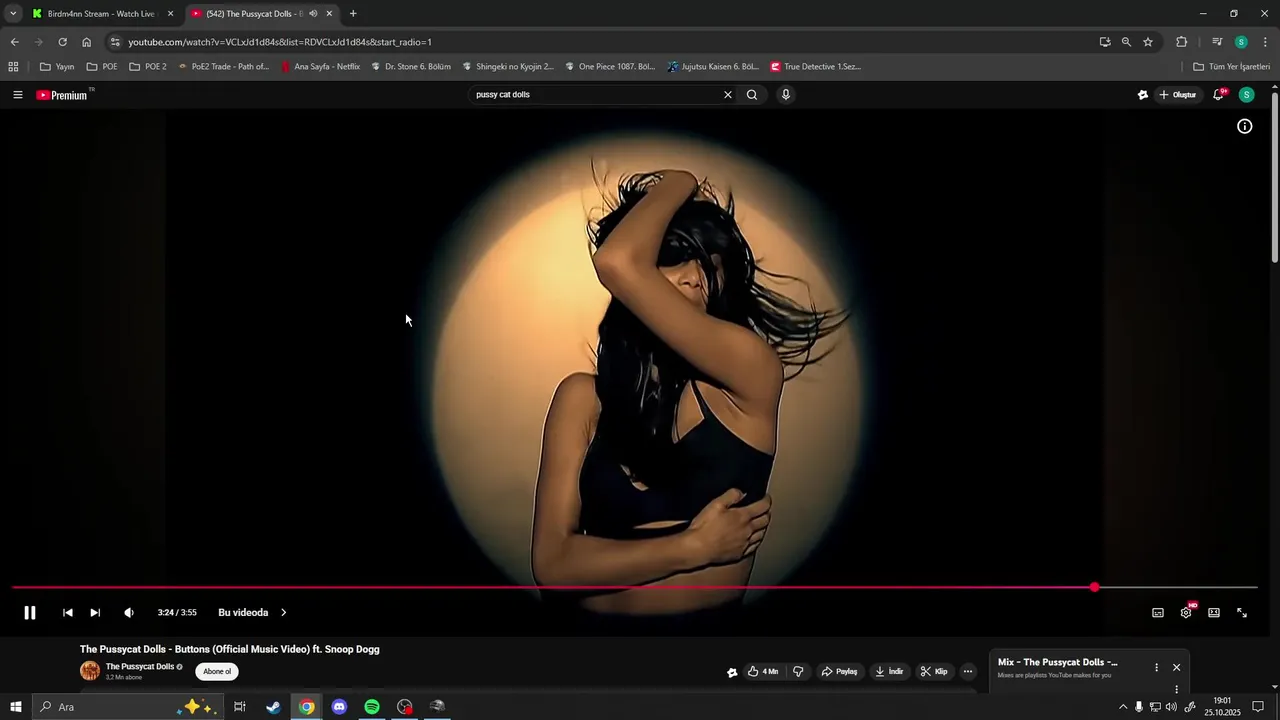1280x720 pixels.
Task: Click the İndir download button
Action: coord(889,672)
